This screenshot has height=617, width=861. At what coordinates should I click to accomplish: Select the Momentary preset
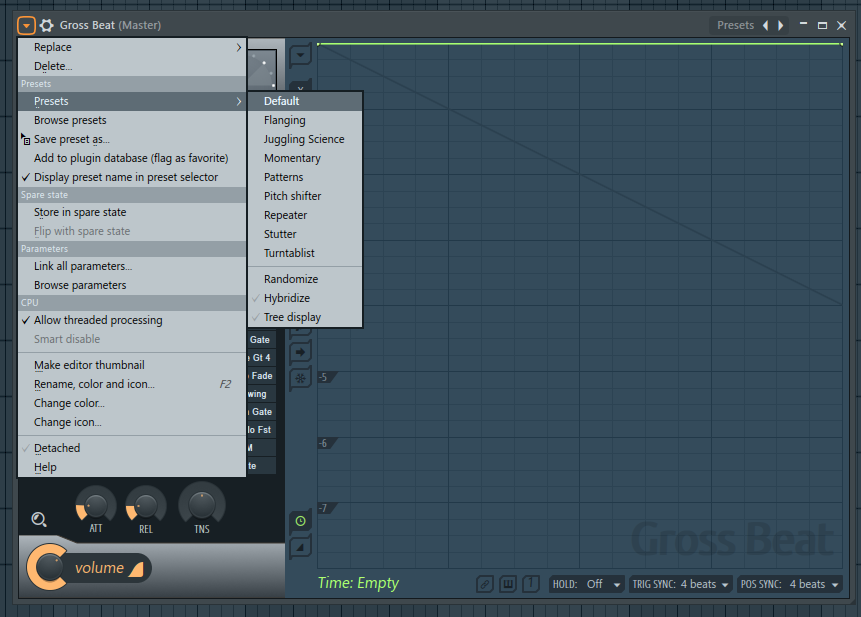click(305, 158)
